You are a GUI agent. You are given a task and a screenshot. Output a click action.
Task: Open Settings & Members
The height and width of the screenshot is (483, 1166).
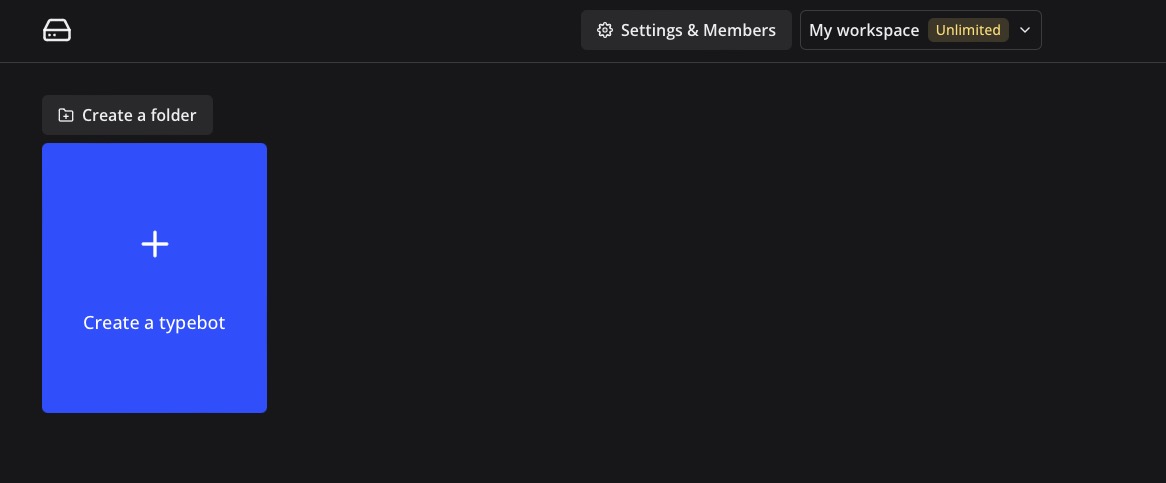tap(686, 30)
